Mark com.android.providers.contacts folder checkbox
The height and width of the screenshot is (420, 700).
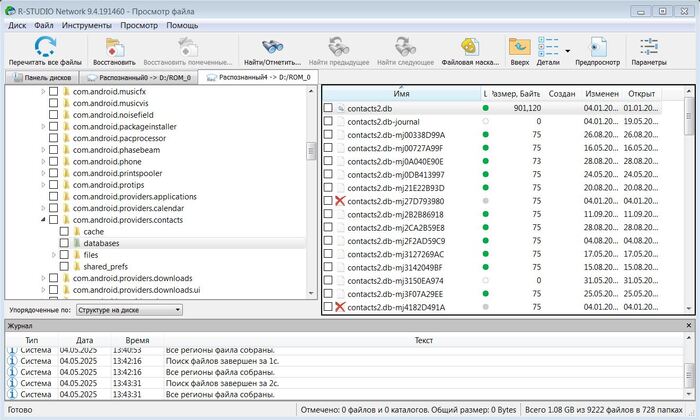point(54,220)
